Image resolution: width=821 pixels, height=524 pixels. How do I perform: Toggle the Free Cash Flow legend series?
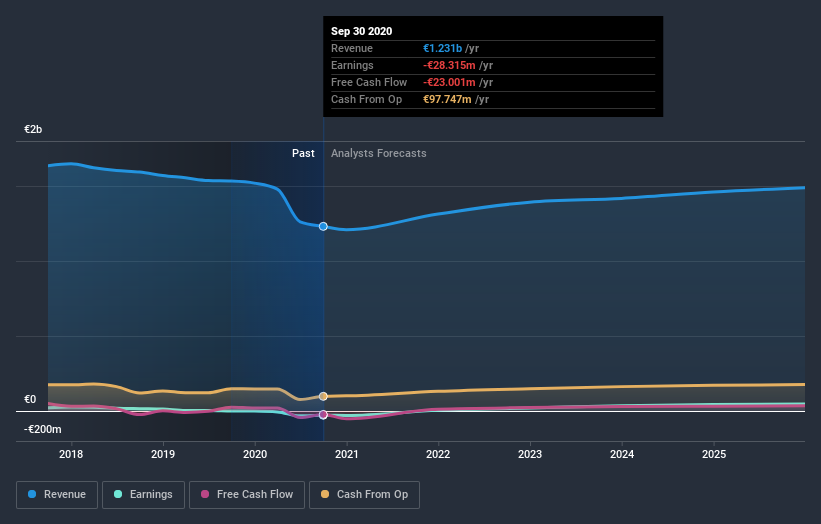(x=247, y=495)
